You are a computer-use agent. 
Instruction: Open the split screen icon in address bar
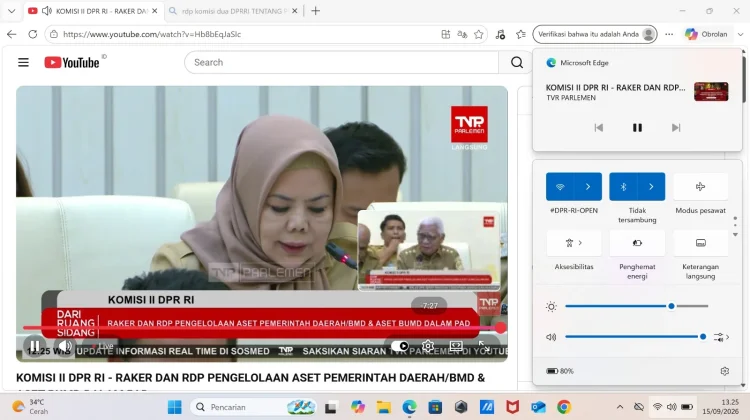tap(445, 34)
